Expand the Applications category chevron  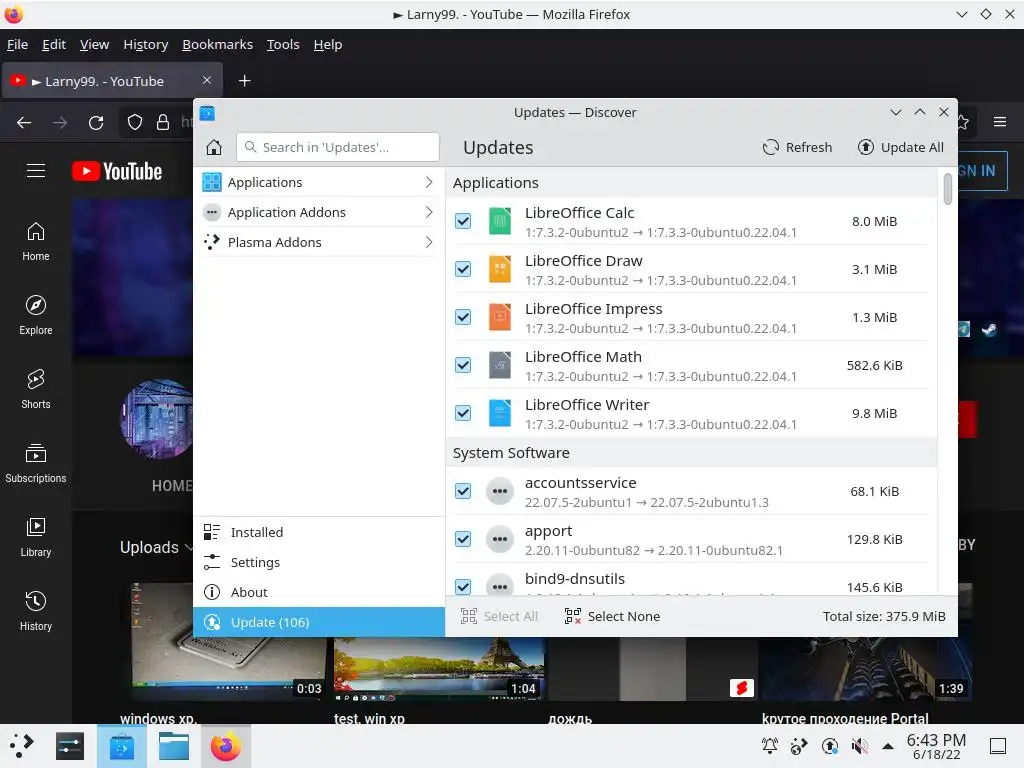[x=428, y=182]
